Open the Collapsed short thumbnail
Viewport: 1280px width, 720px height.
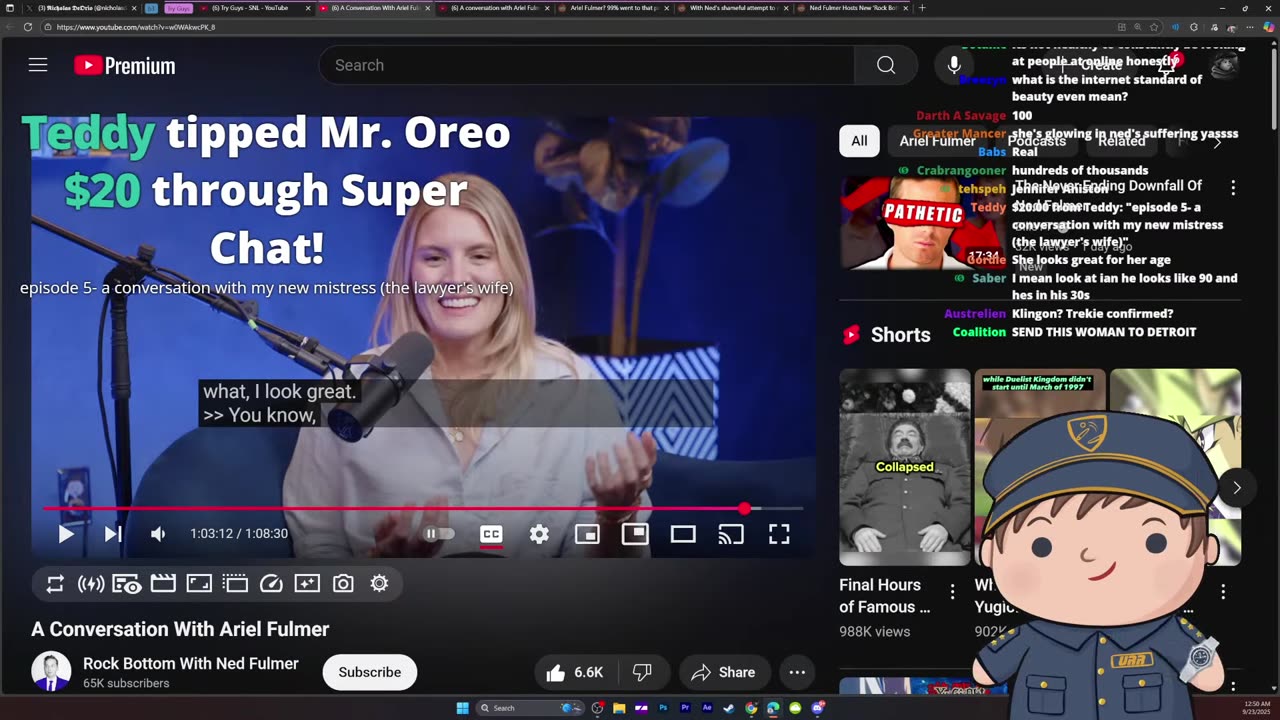tap(905, 467)
